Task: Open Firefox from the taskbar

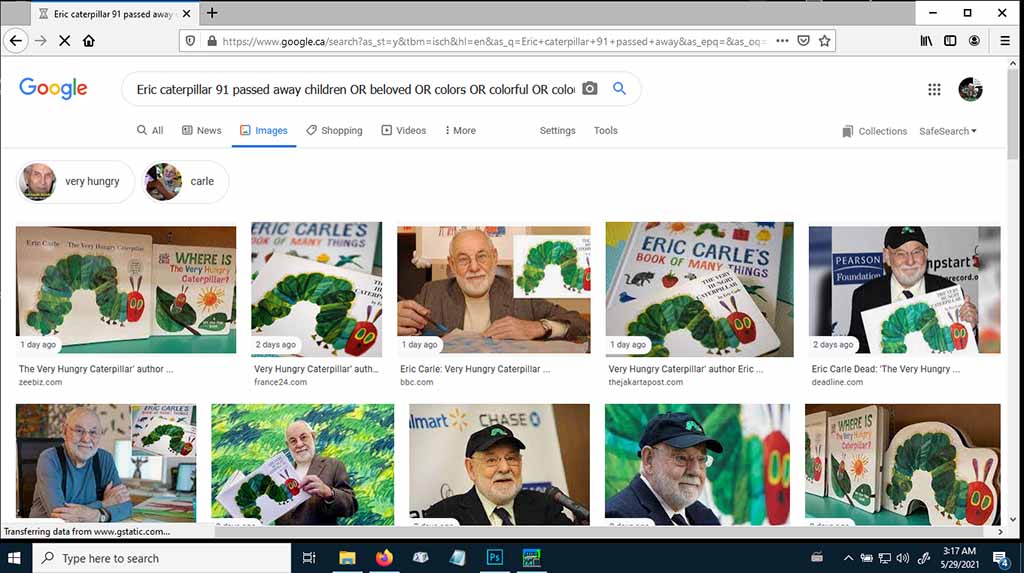Action: tap(384, 558)
